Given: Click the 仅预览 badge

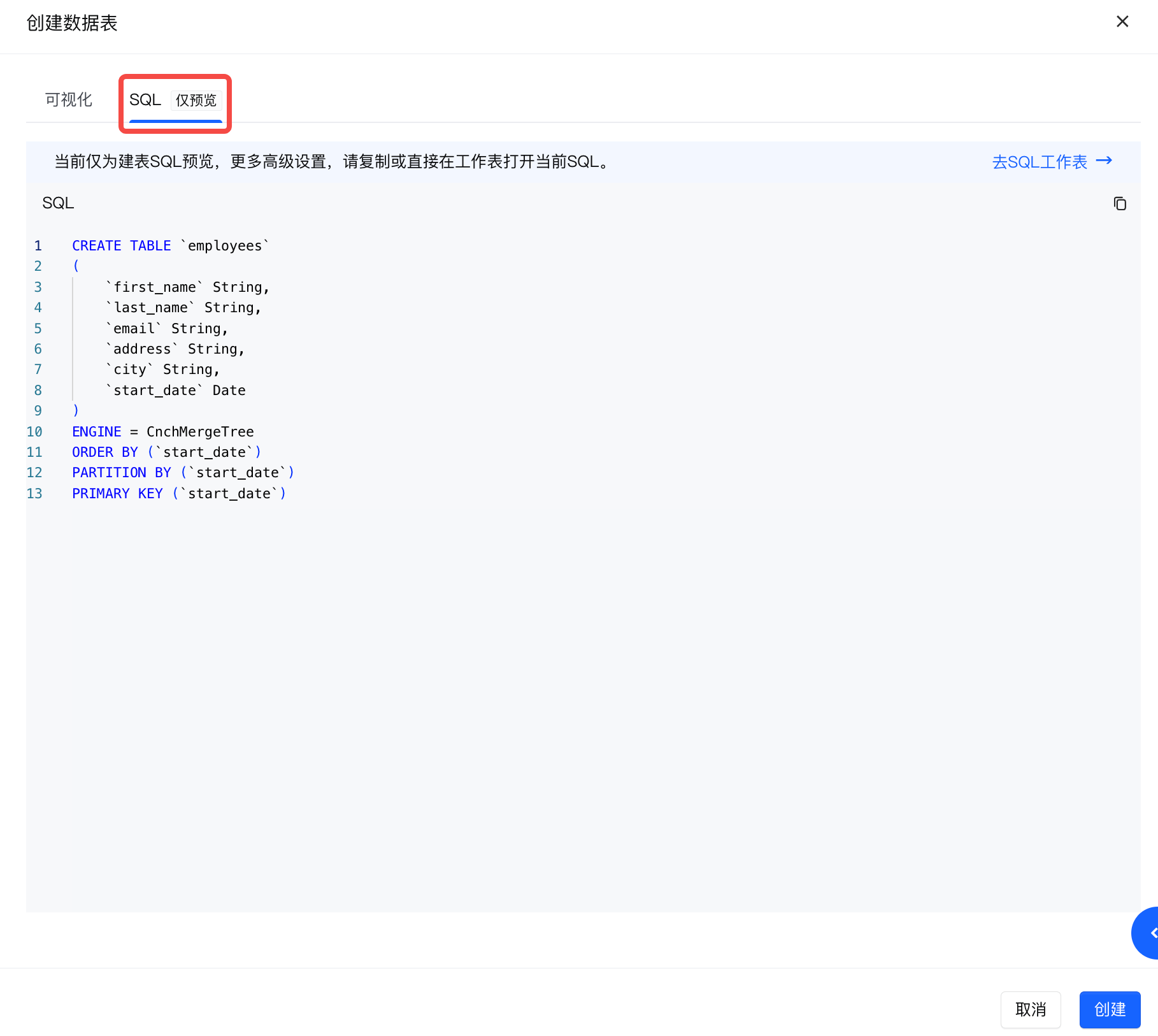Looking at the screenshot, I should tap(196, 101).
